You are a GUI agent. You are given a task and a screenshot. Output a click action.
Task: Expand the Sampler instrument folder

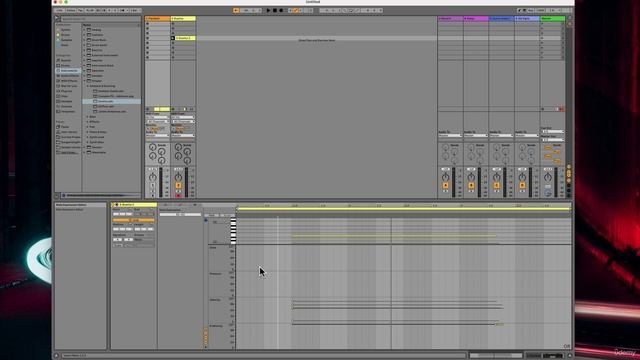click(x=84, y=76)
